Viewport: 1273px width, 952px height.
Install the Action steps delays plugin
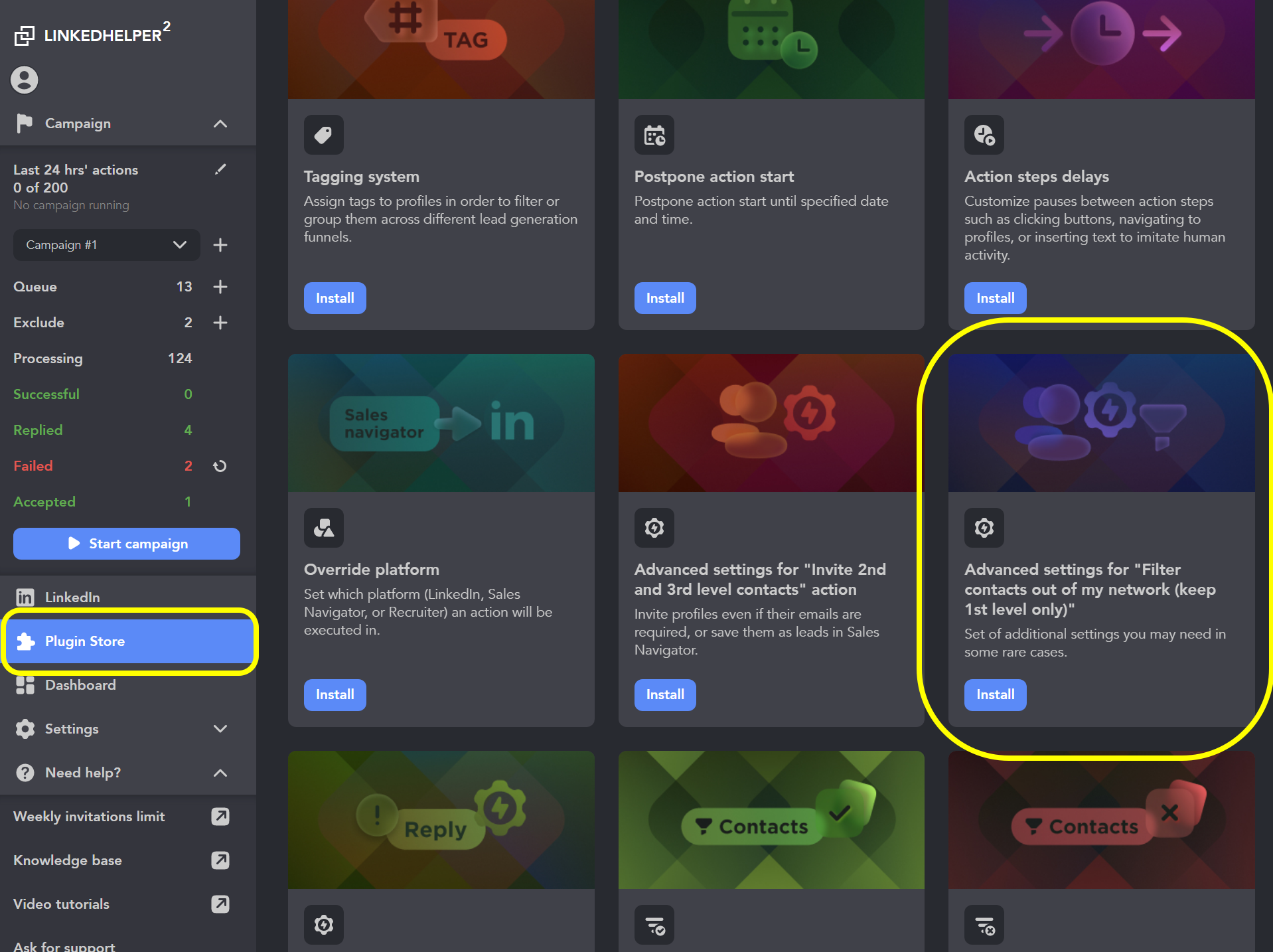tap(996, 298)
